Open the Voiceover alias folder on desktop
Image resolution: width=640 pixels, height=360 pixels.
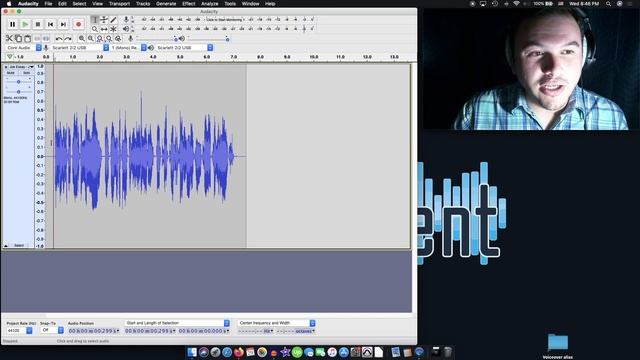(x=558, y=346)
